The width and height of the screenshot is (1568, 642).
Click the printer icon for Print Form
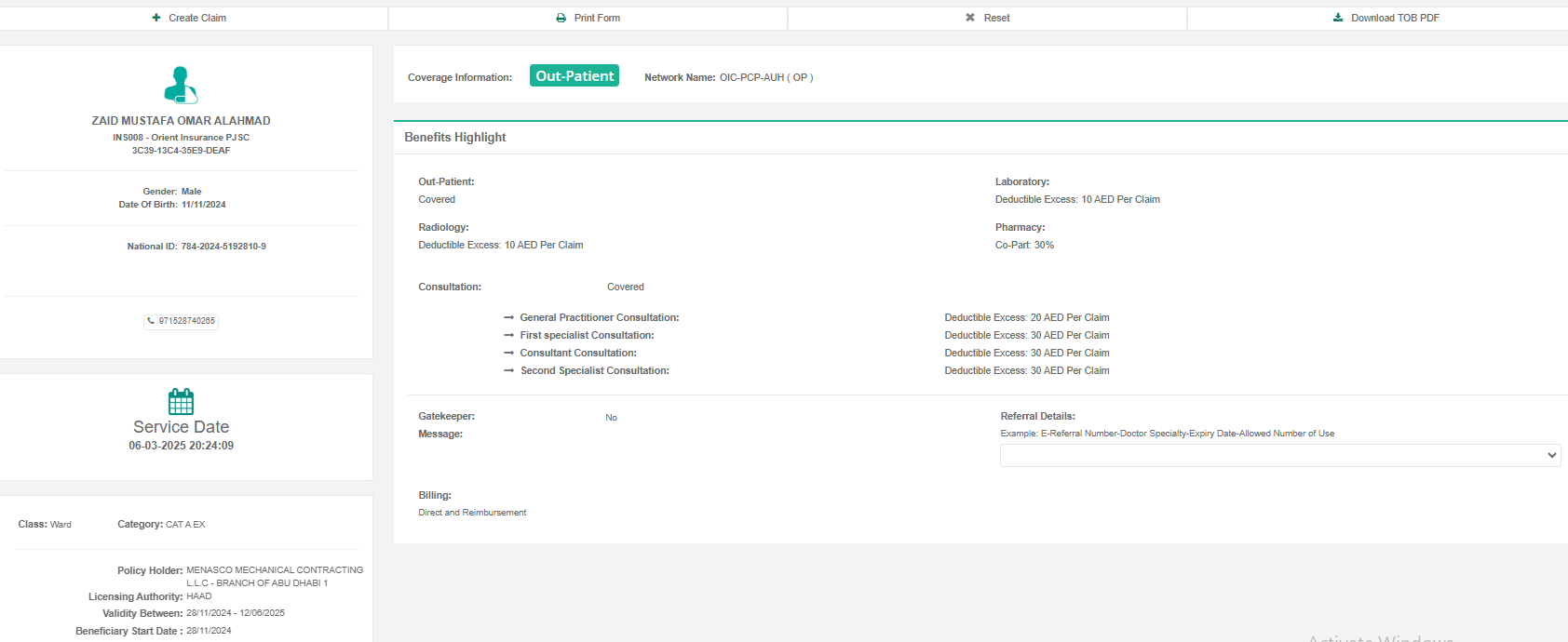click(561, 18)
